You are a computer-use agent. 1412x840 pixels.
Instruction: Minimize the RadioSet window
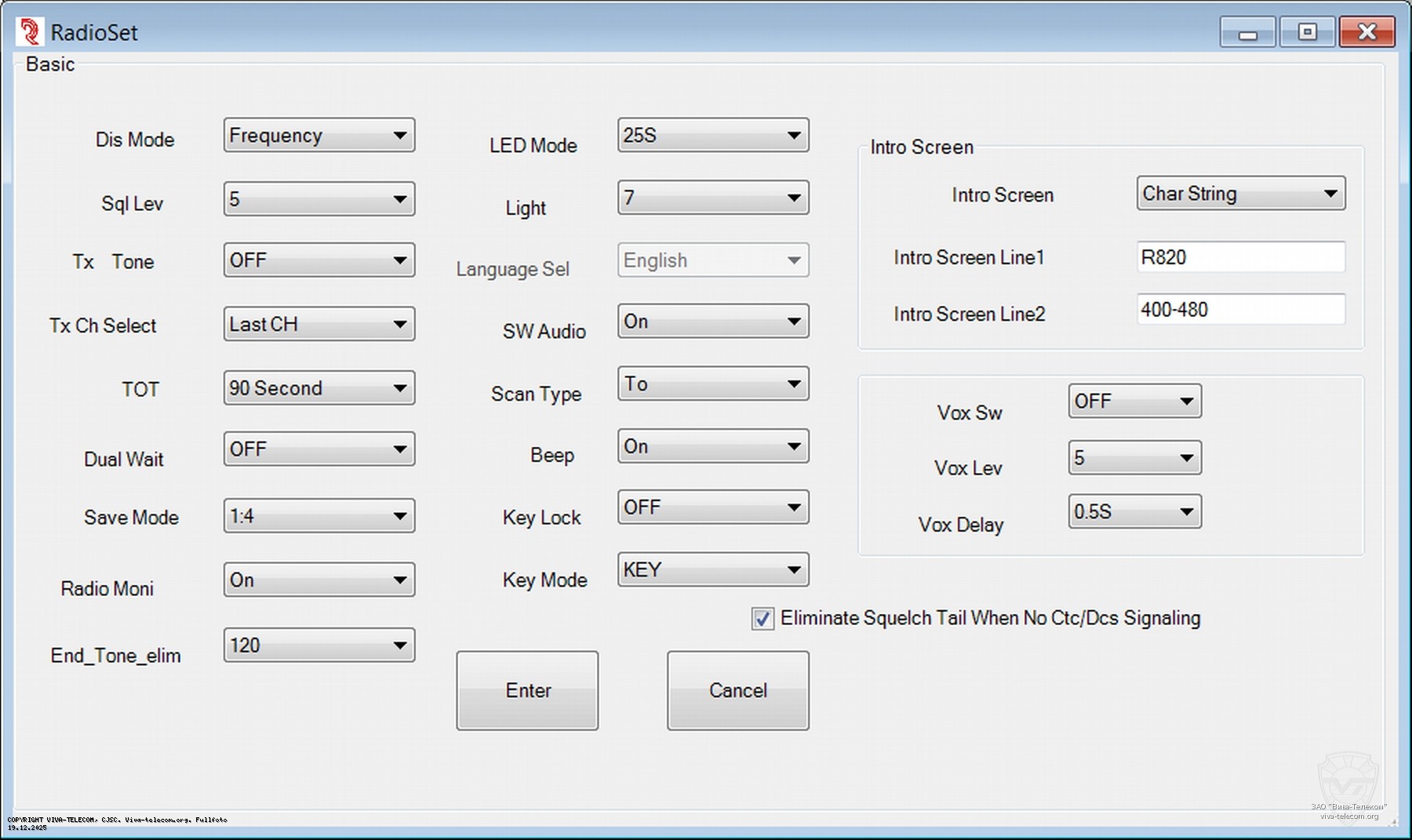coord(1247,32)
